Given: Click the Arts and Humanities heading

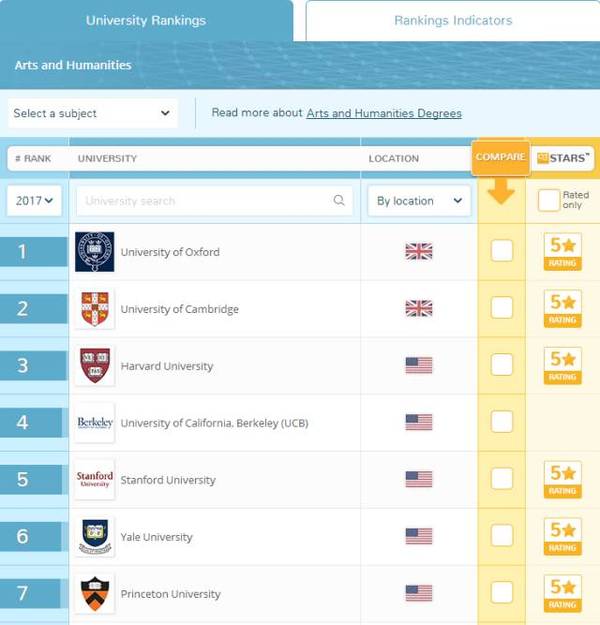Looking at the screenshot, I should (x=73, y=65).
